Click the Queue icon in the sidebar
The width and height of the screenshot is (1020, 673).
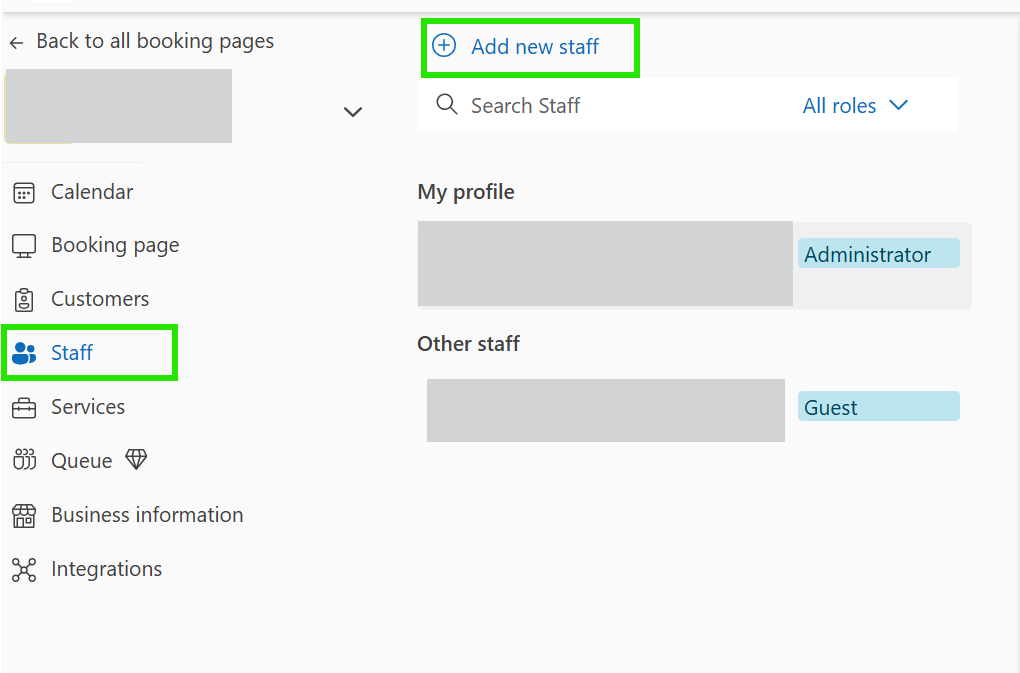22,460
